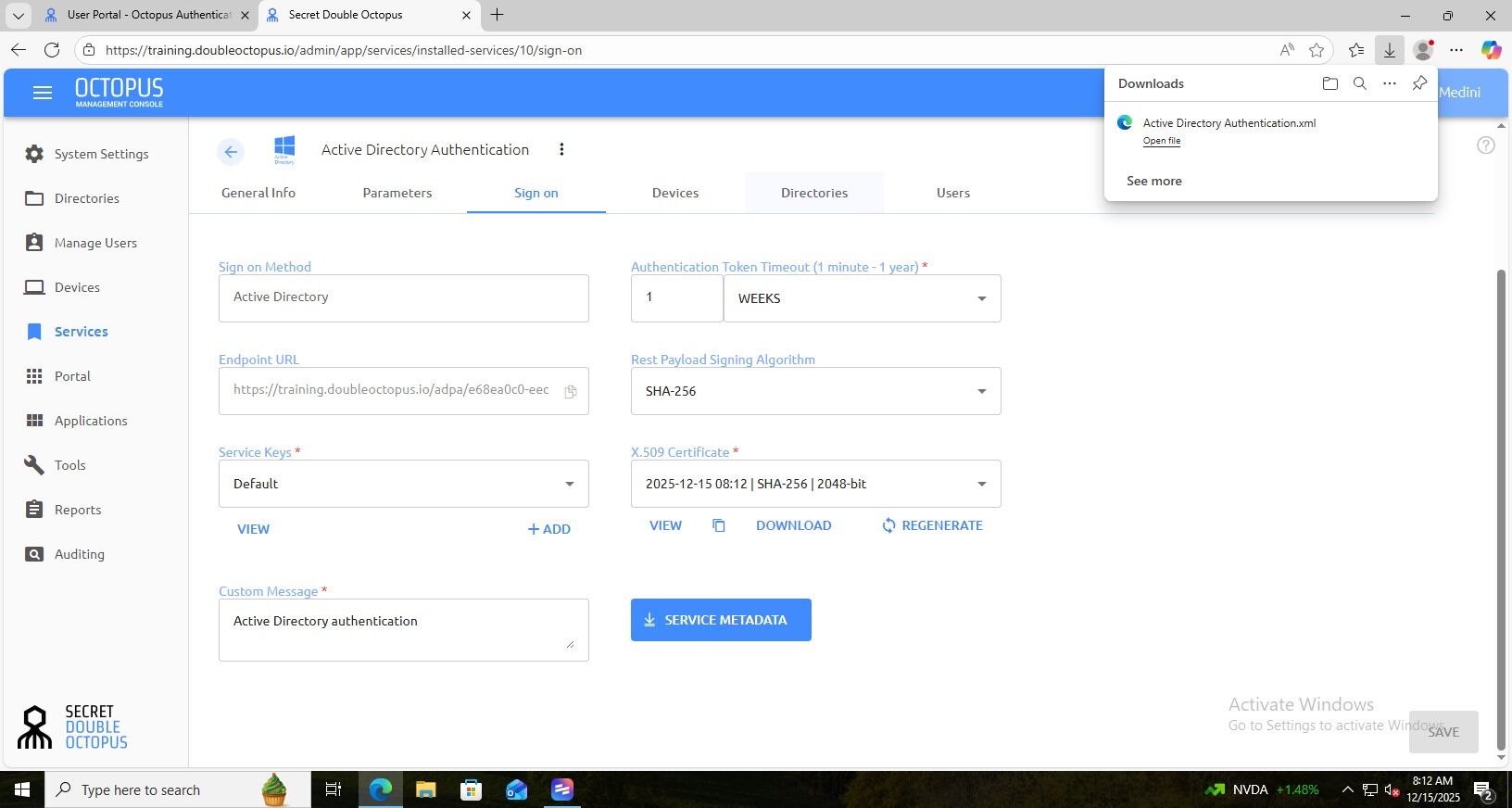
Task: Click the Sign on Method field
Action: [403, 298]
